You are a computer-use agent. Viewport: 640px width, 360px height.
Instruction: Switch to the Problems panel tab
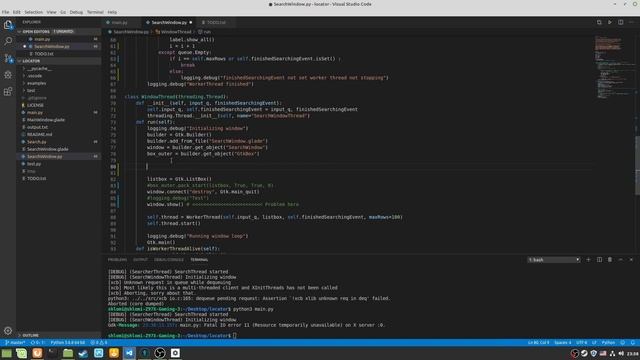click(x=117, y=260)
